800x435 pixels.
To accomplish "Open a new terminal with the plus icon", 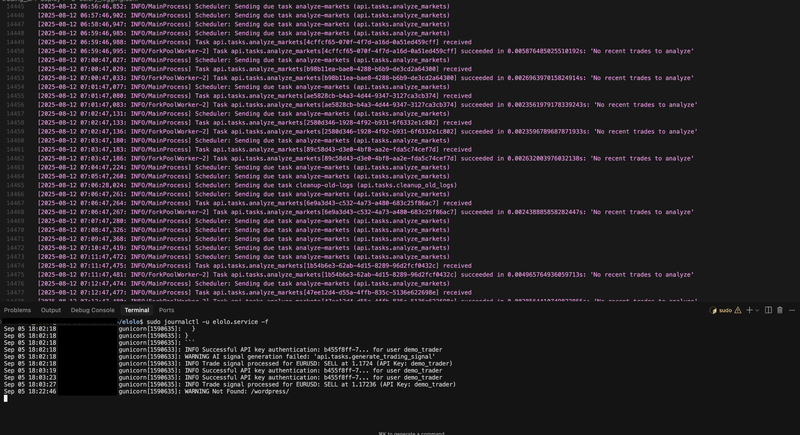I will click(749, 310).
